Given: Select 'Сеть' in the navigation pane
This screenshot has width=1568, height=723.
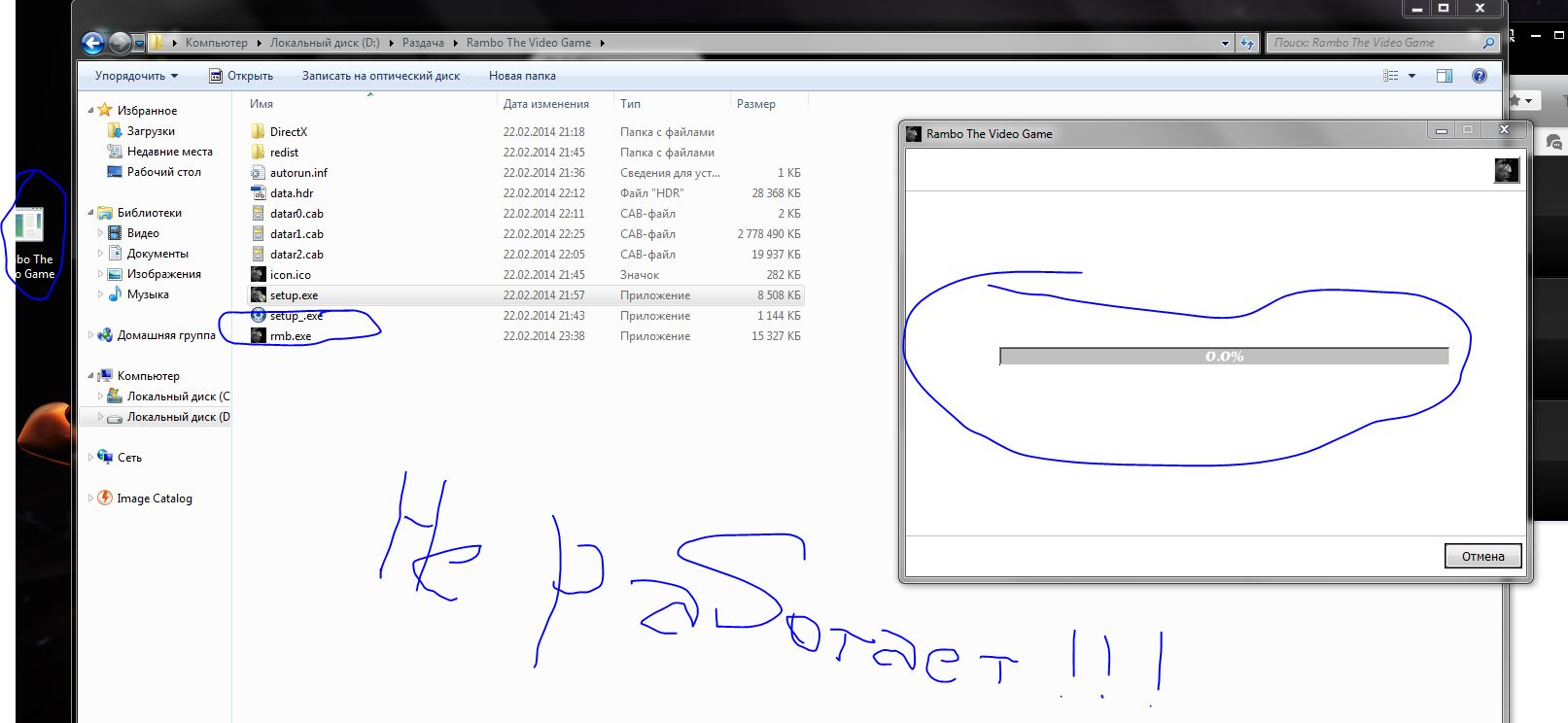Looking at the screenshot, I should click(129, 458).
